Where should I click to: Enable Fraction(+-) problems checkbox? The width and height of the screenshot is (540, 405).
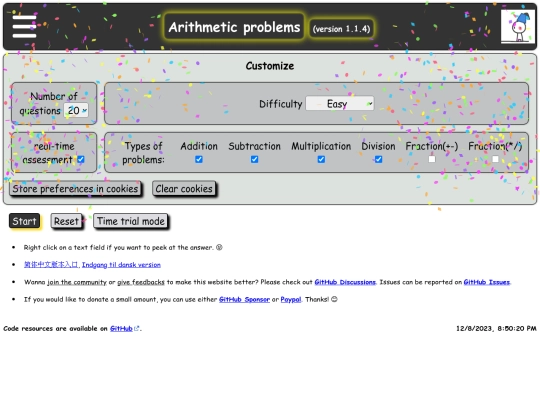tap(432, 159)
